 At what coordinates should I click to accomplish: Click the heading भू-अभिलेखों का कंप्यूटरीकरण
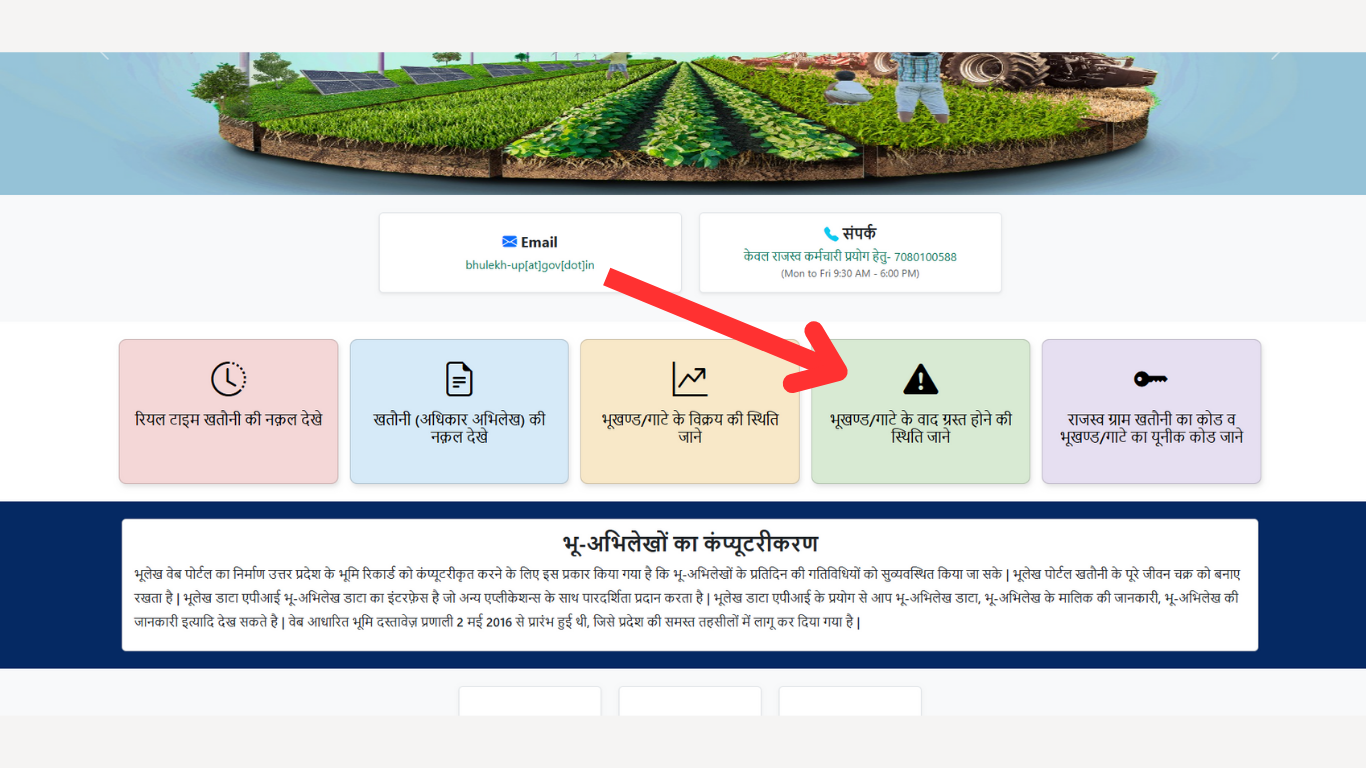(690, 544)
